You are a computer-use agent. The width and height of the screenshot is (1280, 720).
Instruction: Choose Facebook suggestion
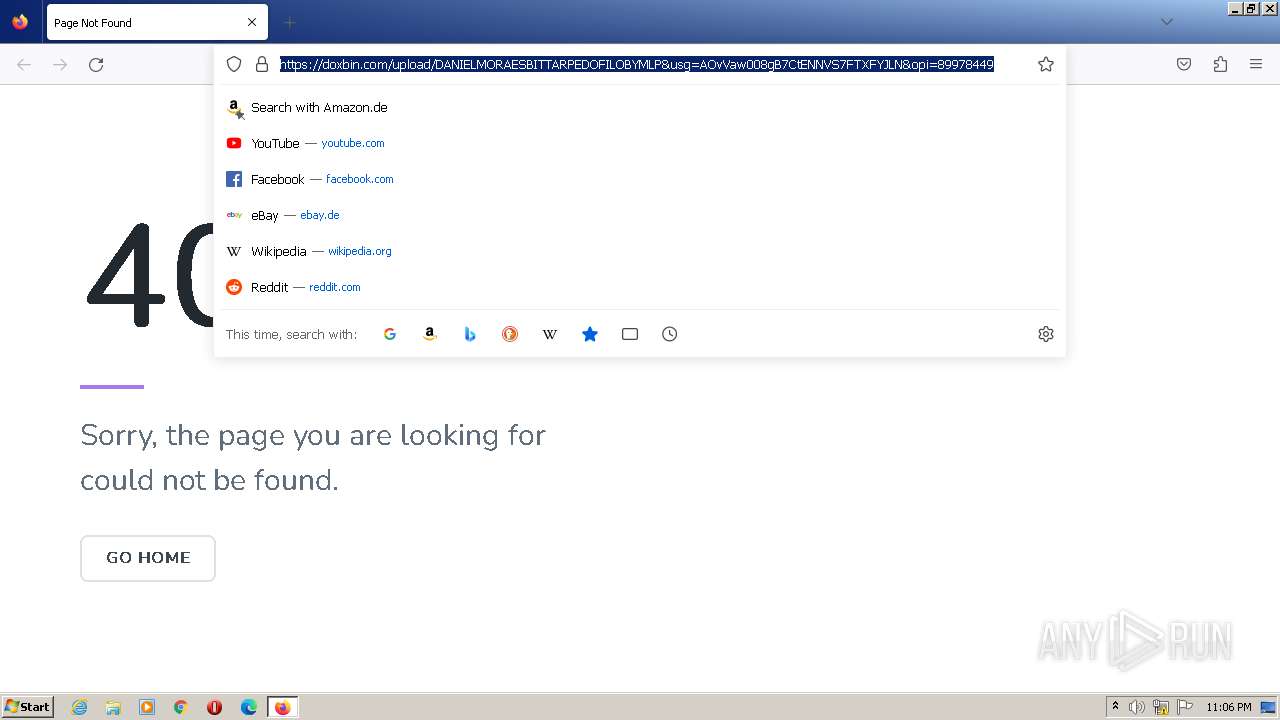click(x=640, y=179)
